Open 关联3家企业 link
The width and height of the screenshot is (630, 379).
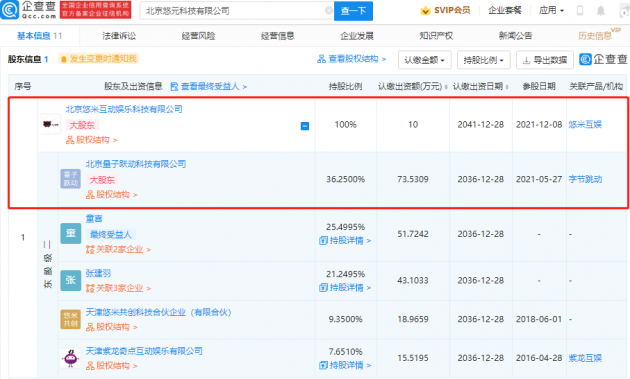pos(119,288)
